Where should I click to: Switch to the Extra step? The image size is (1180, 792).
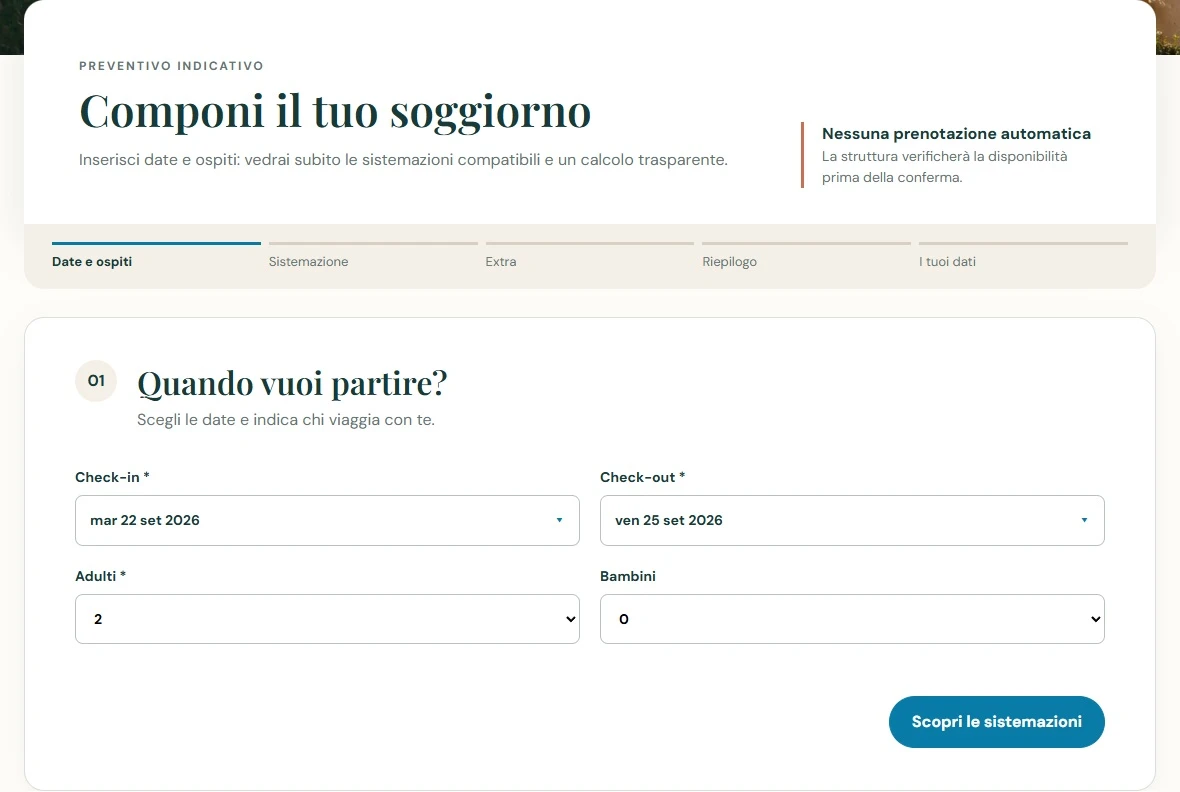click(589, 256)
